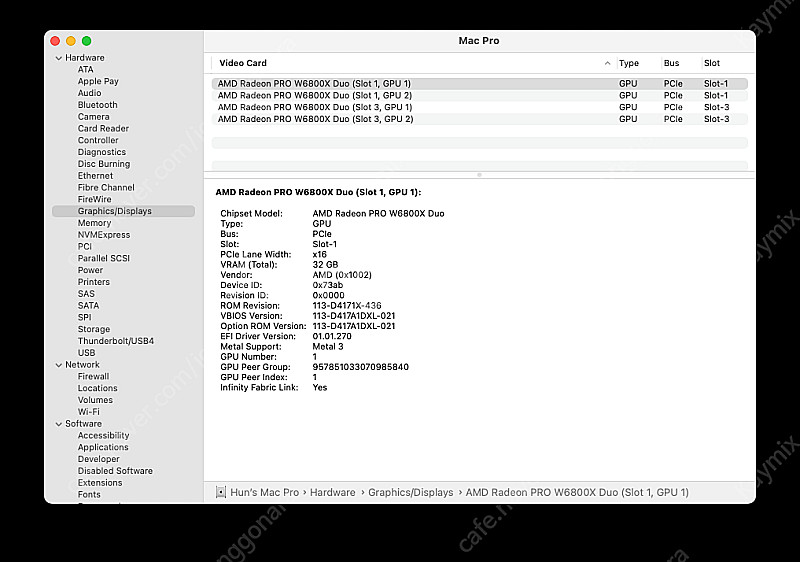The image size is (800, 562).
Task: Click the Video Card column sort arrow
Action: click(x=607, y=63)
